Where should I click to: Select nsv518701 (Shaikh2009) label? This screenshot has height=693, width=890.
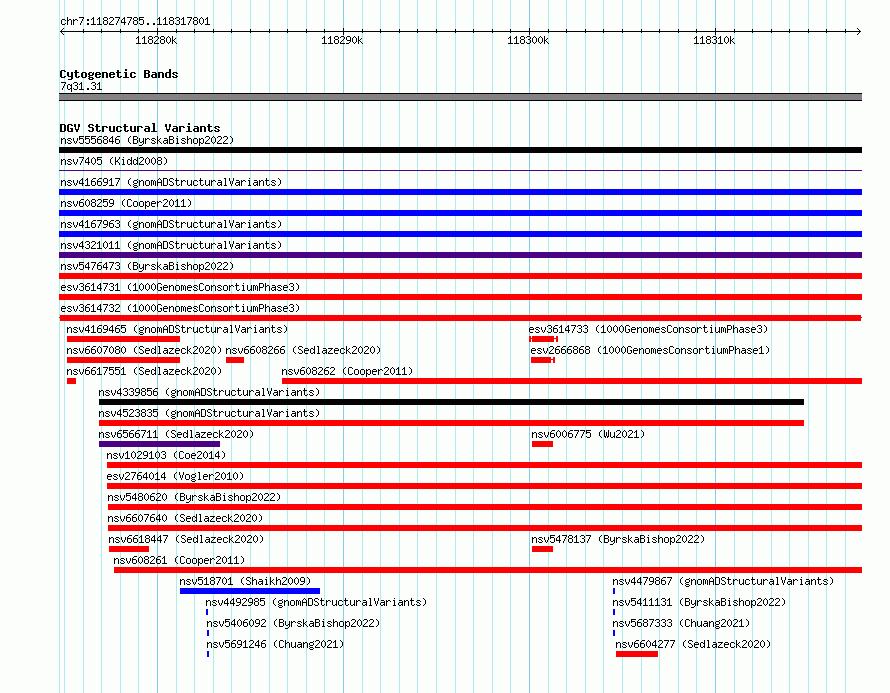245,581
